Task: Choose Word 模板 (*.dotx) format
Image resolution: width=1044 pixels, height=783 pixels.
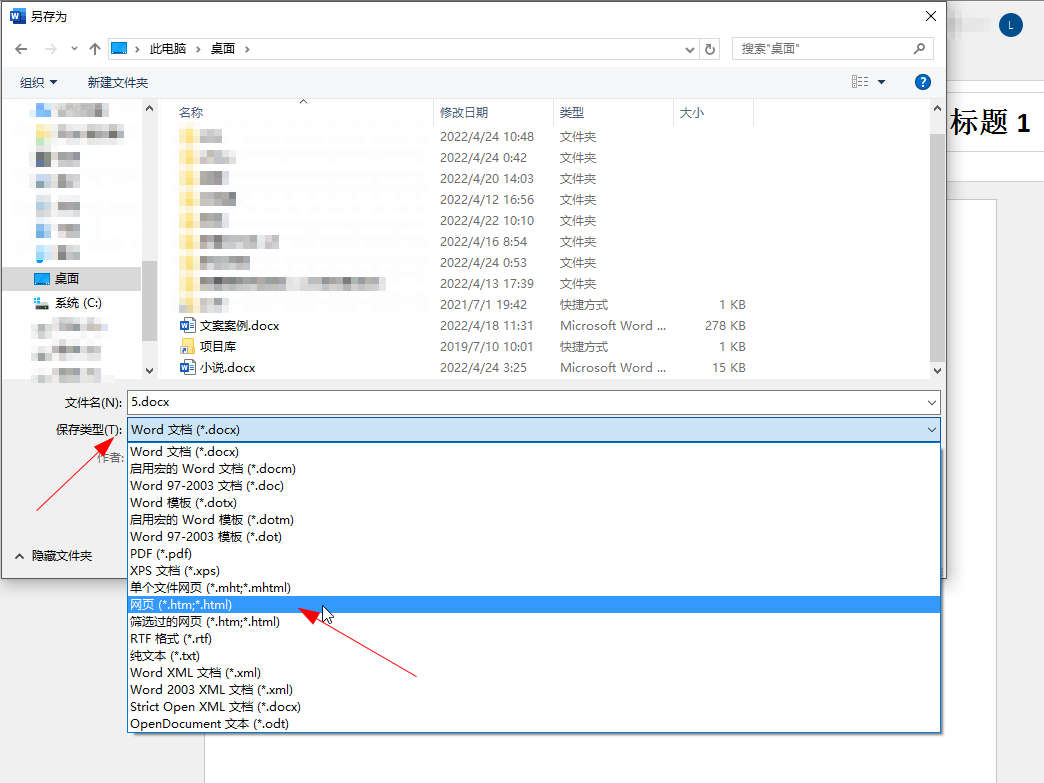Action: 534,503
